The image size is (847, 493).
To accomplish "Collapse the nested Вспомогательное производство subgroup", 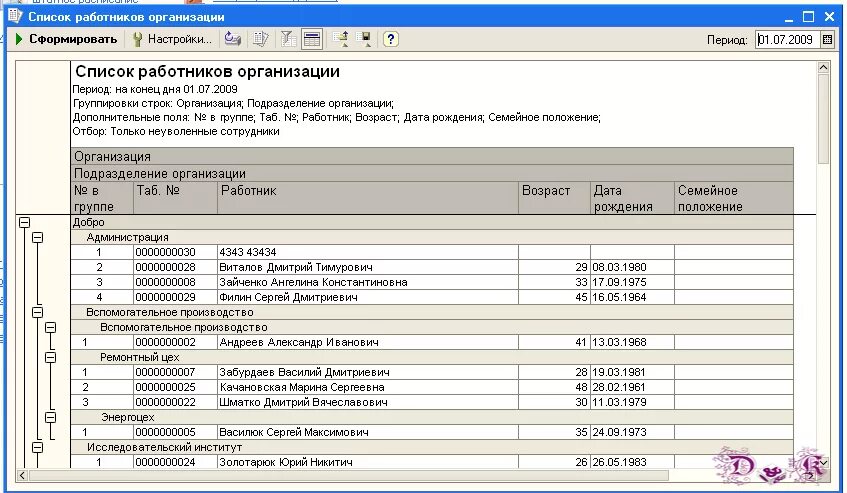I will coord(50,327).
